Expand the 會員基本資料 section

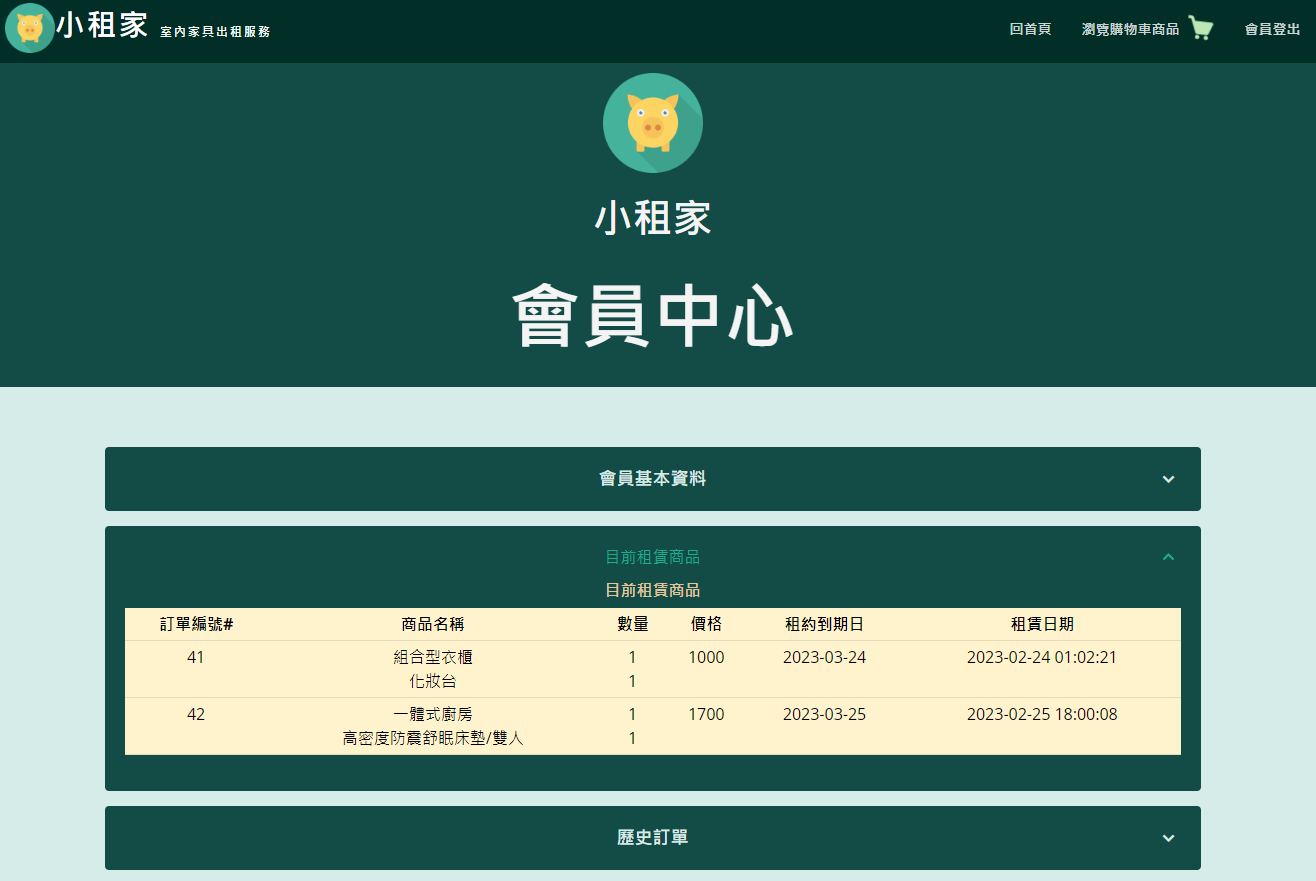click(x=653, y=479)
